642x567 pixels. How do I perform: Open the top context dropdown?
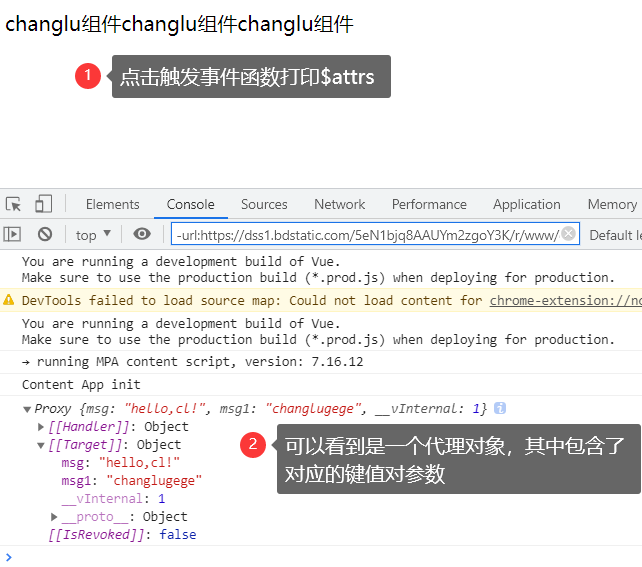pos(93,235)
